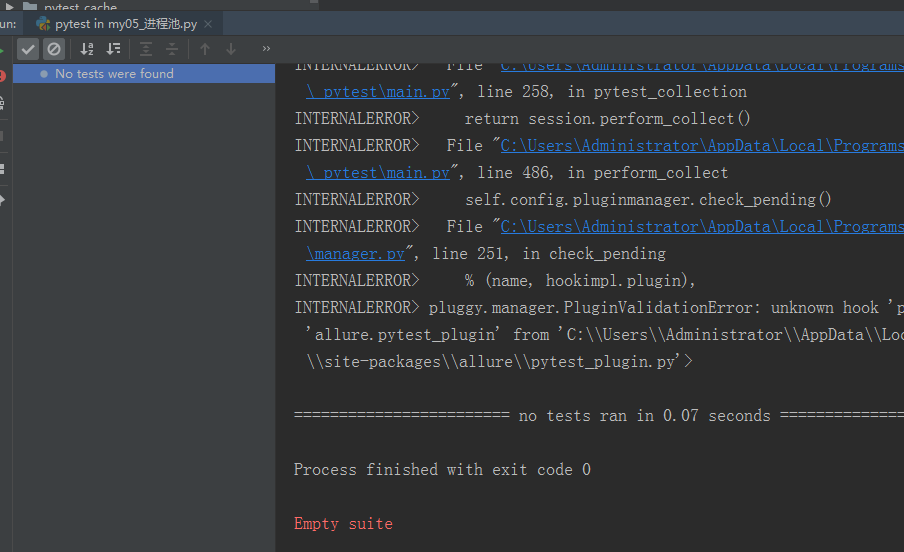
Task: Open manager.py link at line 251
Action: tap(355, 253)
